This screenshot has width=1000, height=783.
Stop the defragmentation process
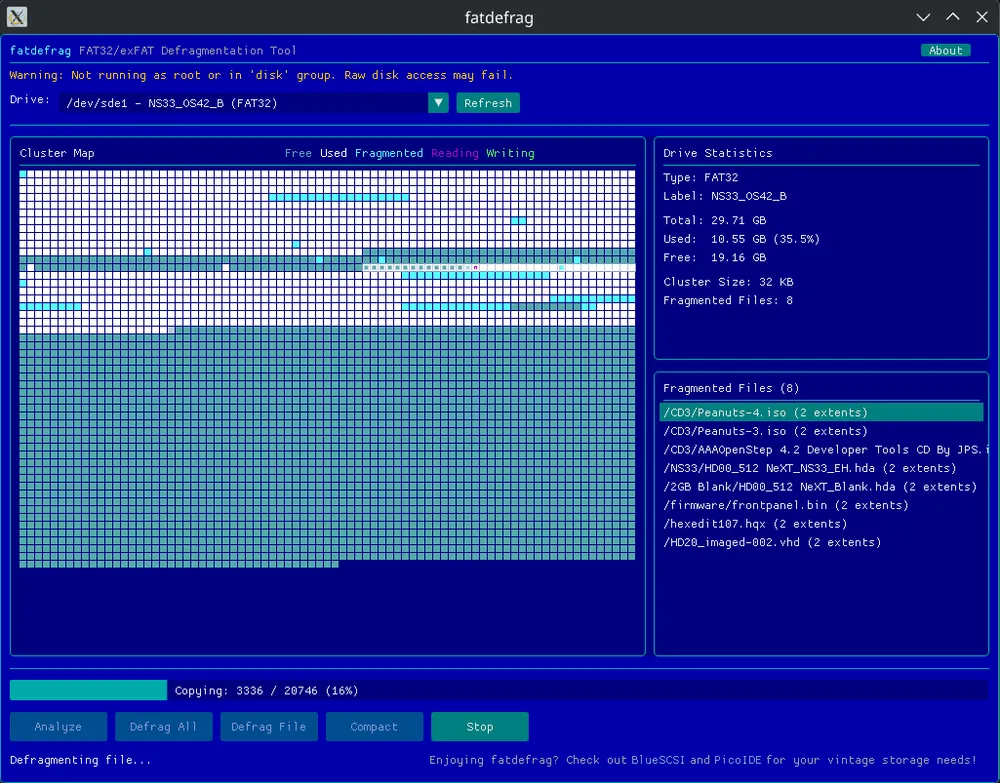479,727
